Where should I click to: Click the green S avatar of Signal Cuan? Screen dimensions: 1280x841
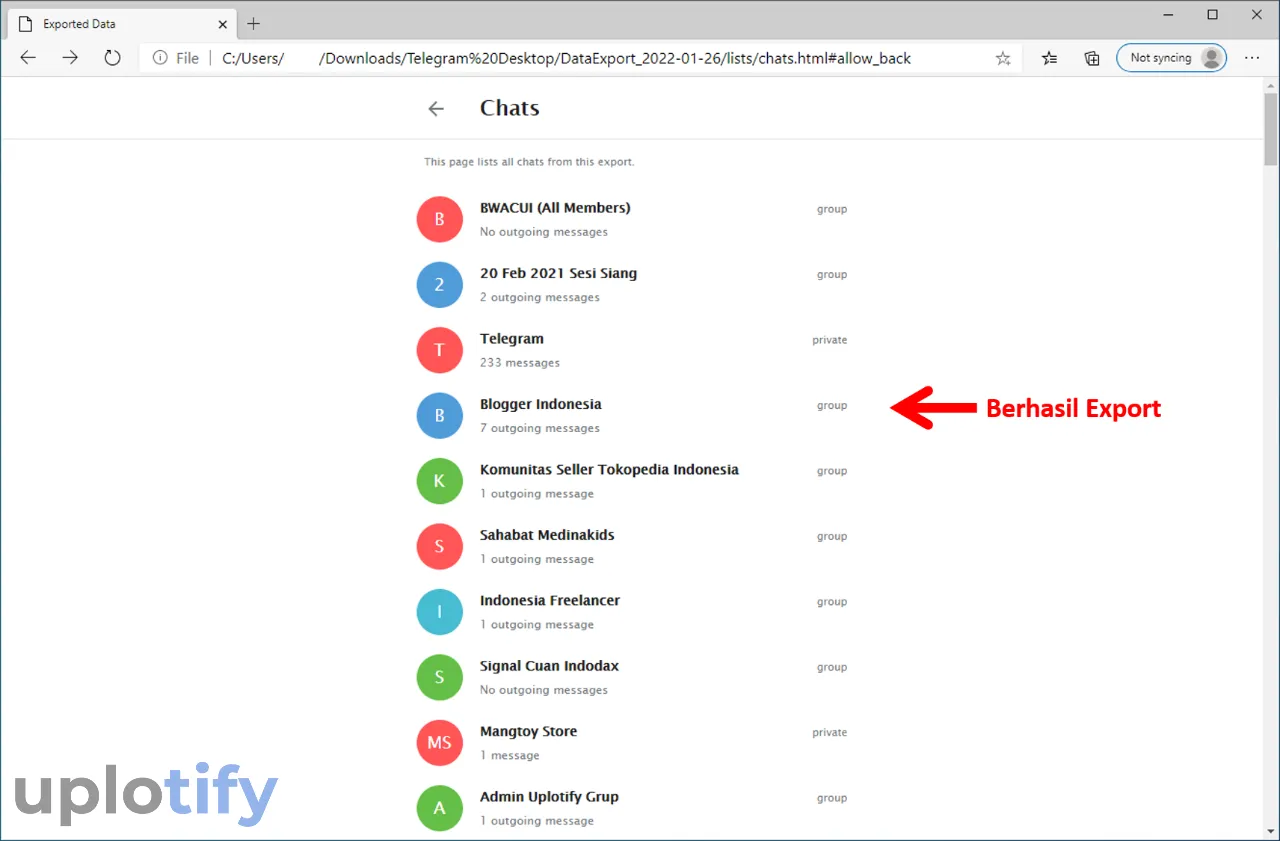pos(439,677)
